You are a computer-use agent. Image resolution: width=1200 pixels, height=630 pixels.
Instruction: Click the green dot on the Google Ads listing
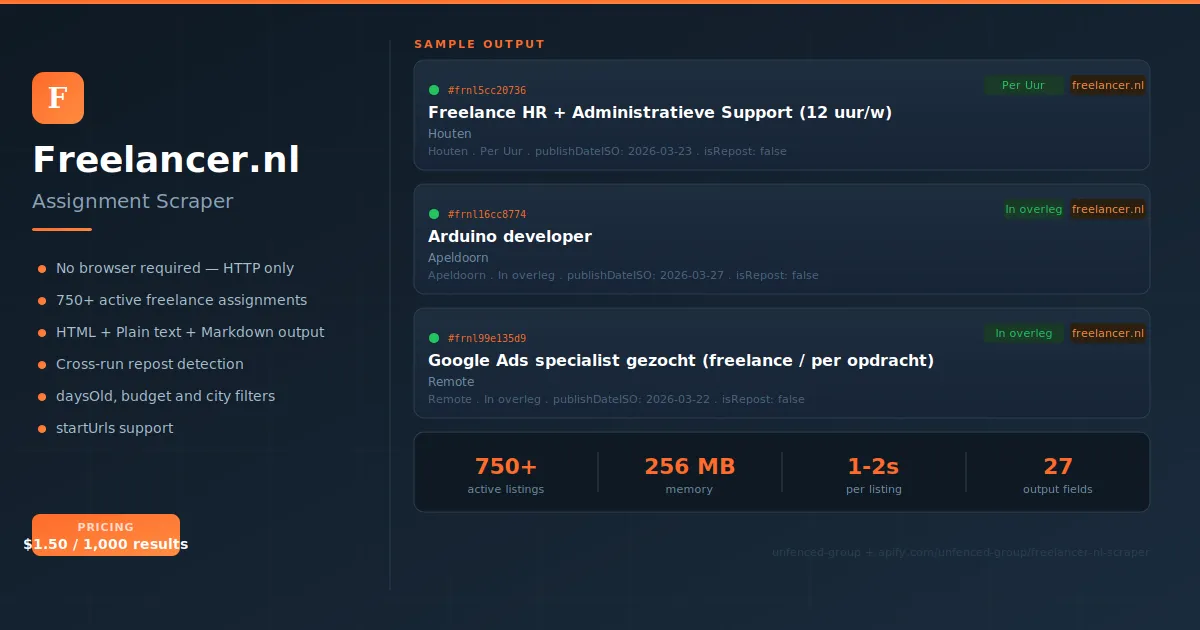(434, 337)
